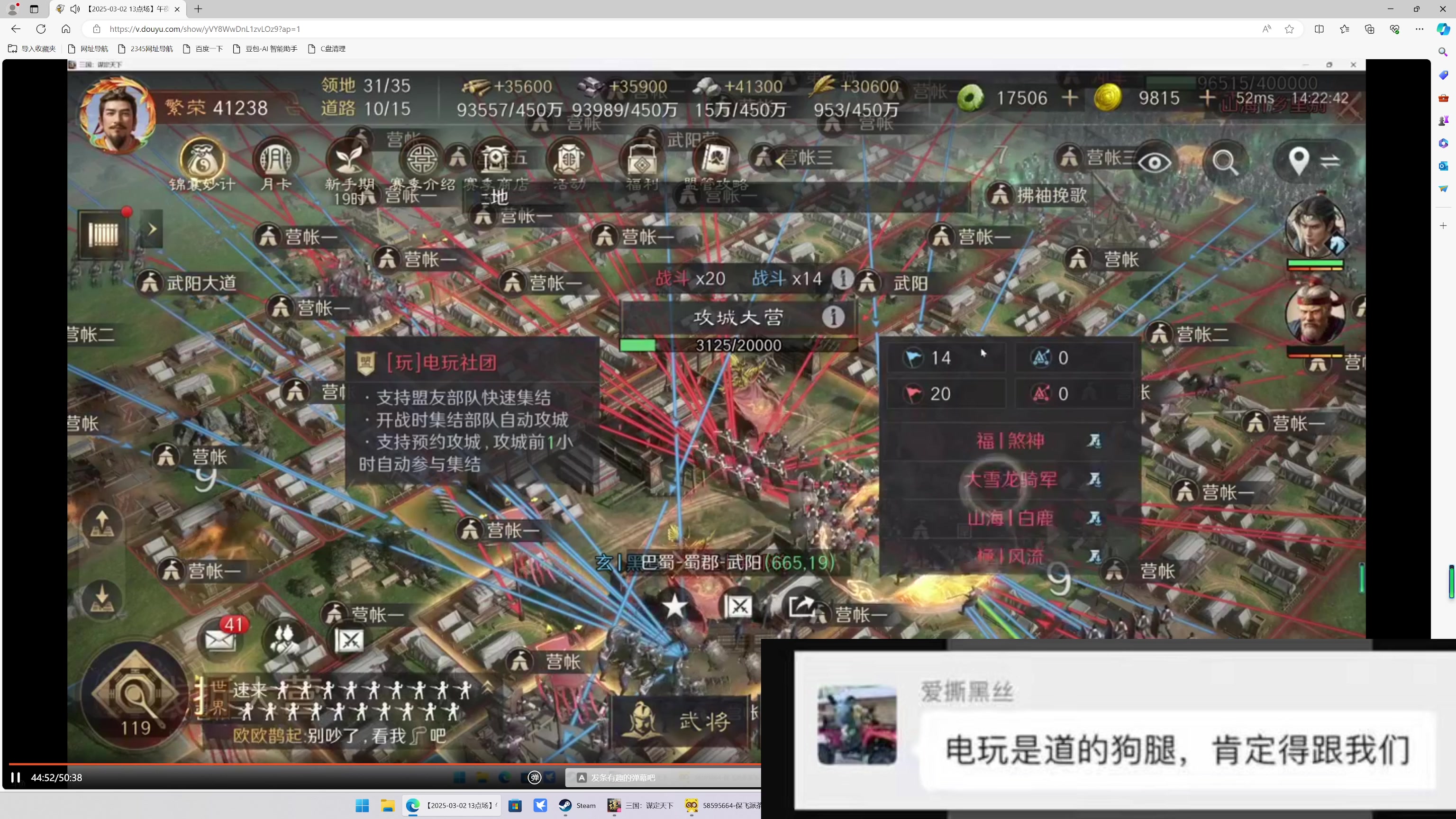
Task: Add page to favorites star
Action: tap(1289, 29)
